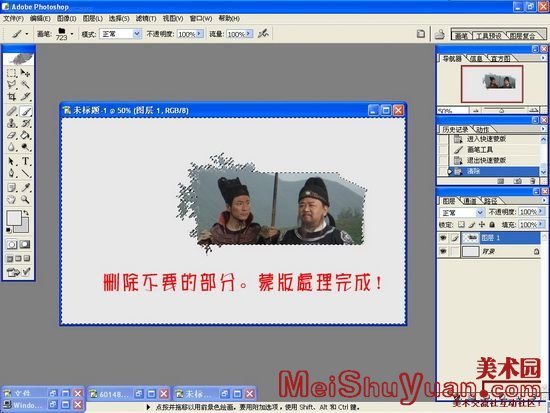Open the 图像(I) menu

pos(66,18)
